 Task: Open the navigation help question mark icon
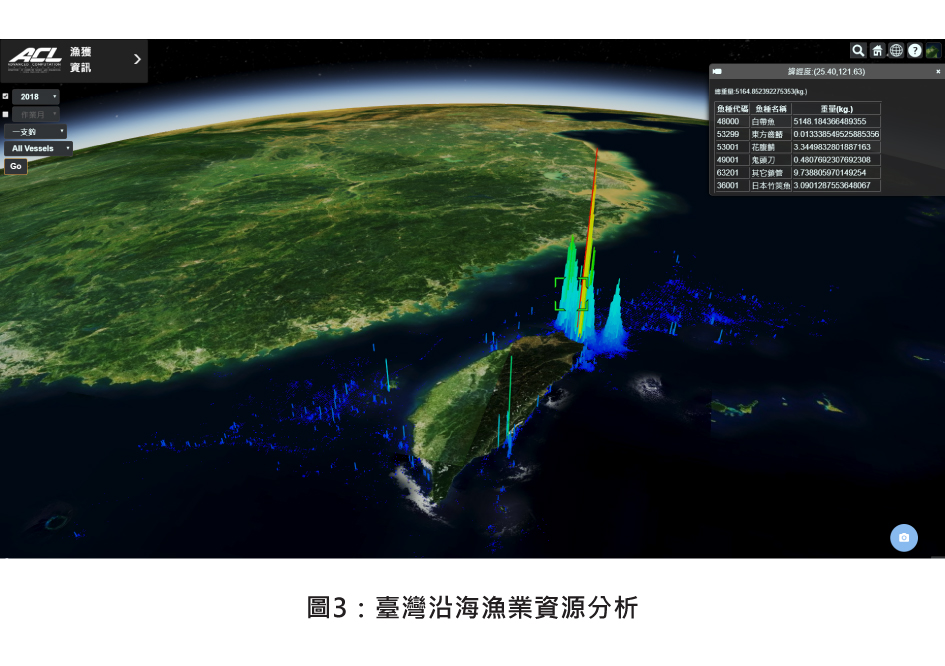pyautogui.click(x=914, y=50)
